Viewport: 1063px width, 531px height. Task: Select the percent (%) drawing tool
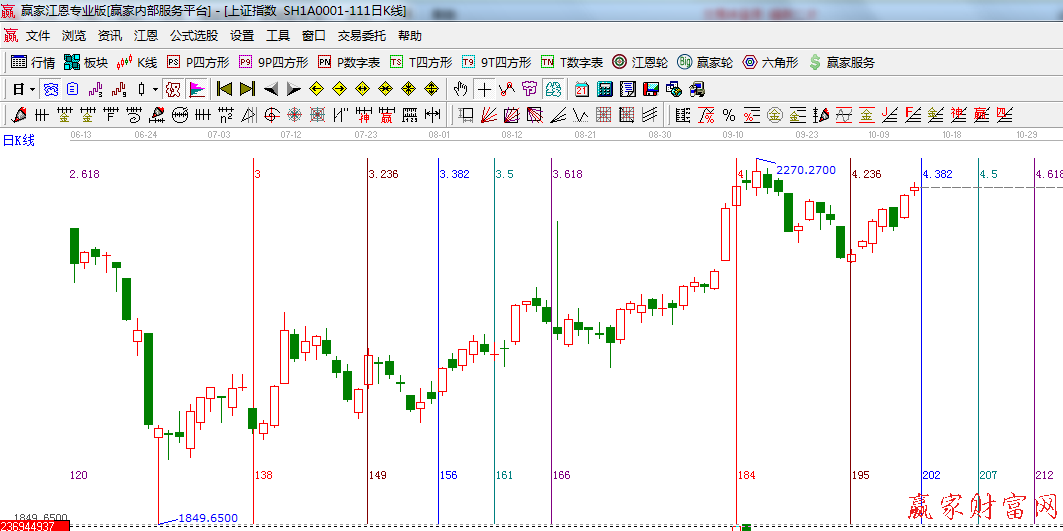click(728, 115)
